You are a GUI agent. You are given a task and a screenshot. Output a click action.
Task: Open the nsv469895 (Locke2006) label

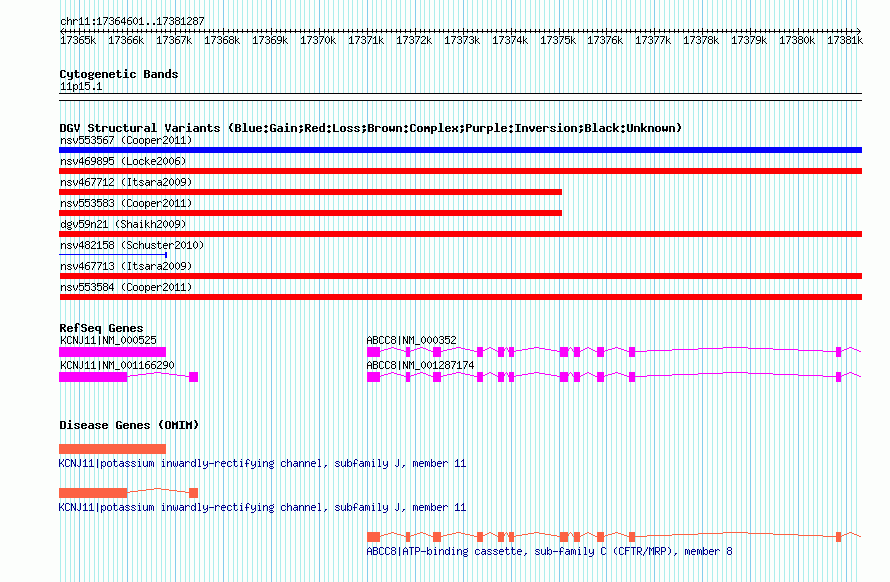(123, 161)
